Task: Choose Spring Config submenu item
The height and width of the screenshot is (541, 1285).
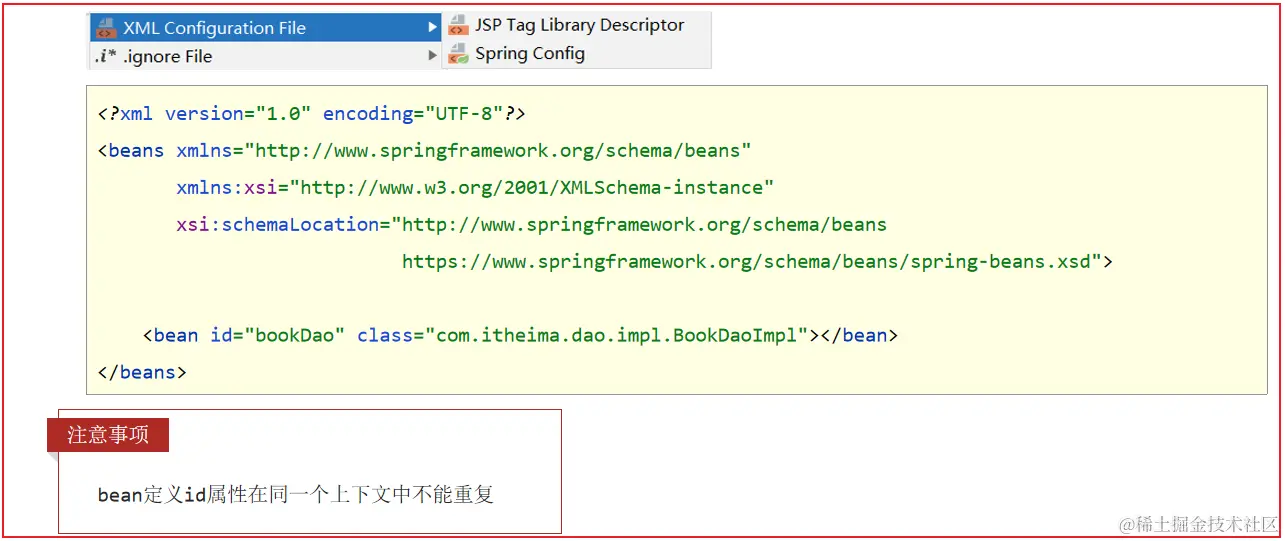Action: click(x=577, y=54)
